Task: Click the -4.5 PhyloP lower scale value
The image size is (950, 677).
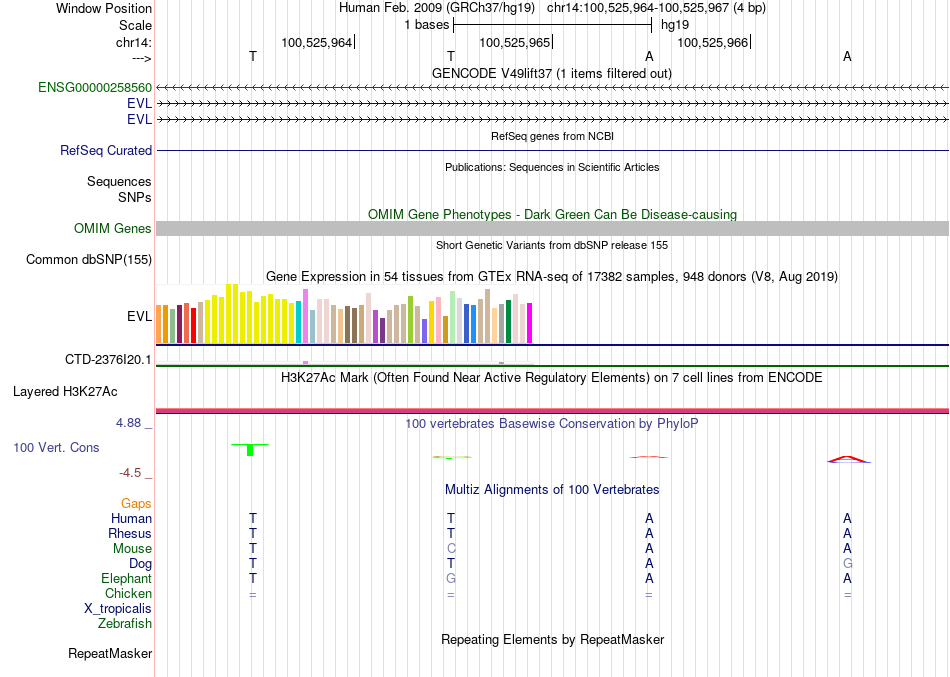Action: (130, 473)
